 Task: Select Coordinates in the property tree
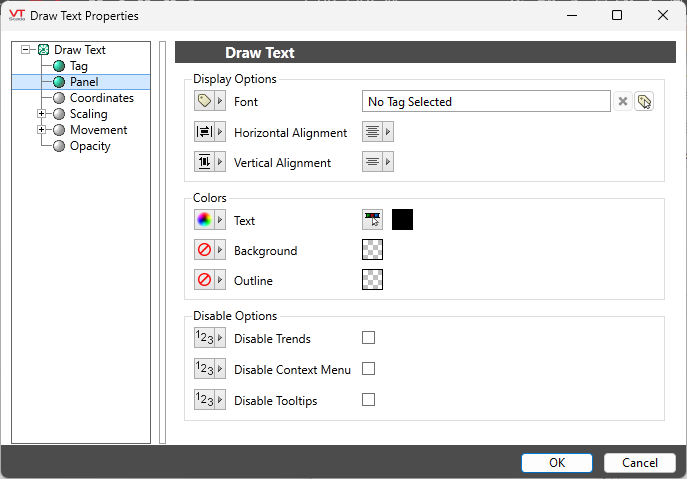click(101, 98)
